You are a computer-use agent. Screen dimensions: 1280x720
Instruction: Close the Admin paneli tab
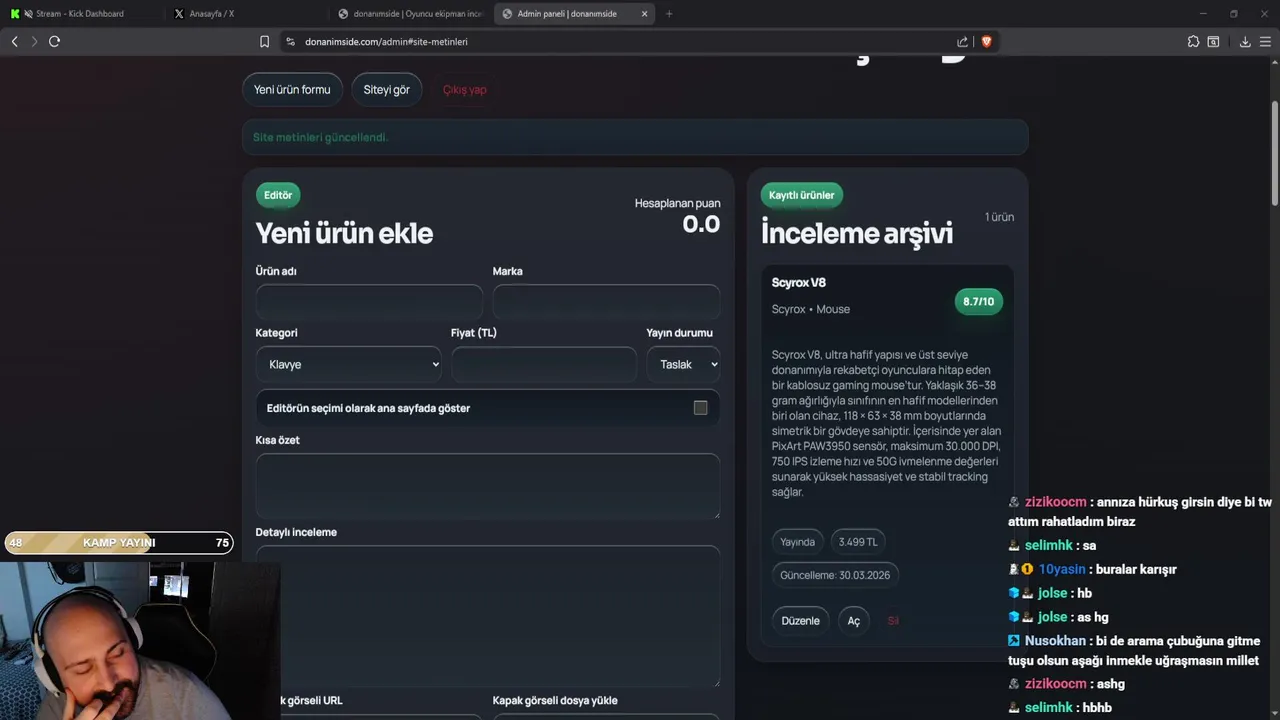[x=644, y=14]
